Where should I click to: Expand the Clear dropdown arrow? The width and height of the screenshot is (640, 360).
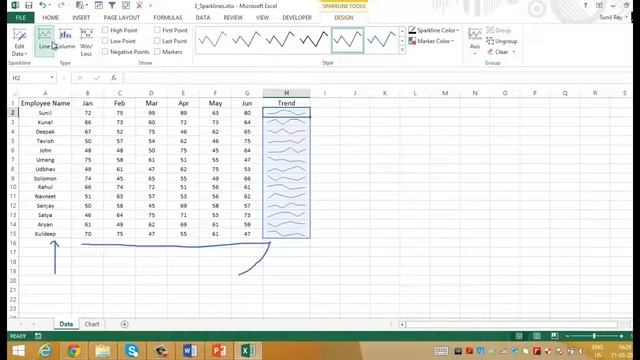514,52
